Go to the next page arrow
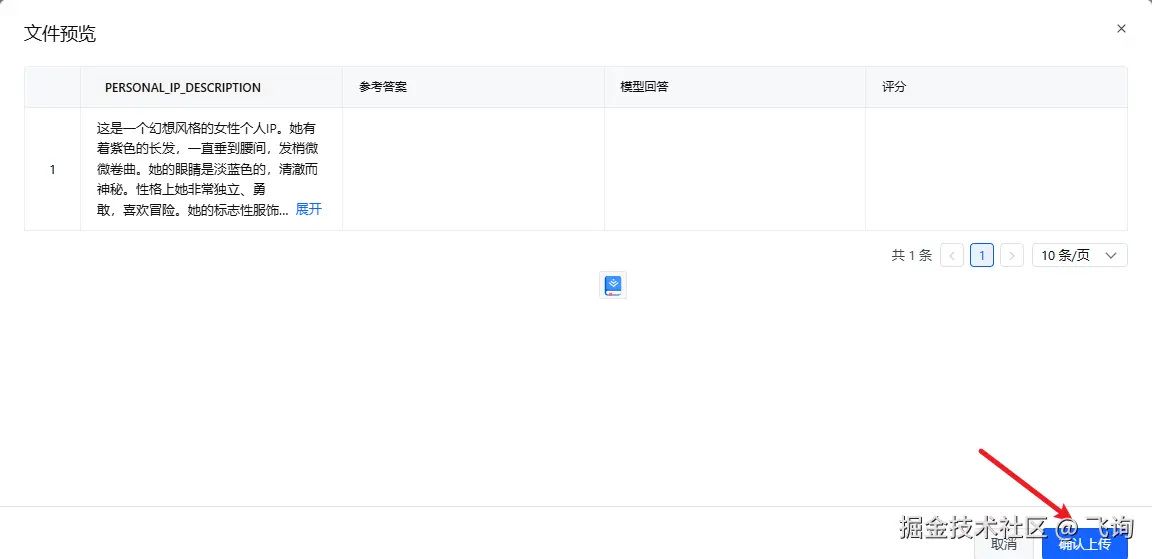This screenshot has width=1152, height=559. click(1012, 256)
